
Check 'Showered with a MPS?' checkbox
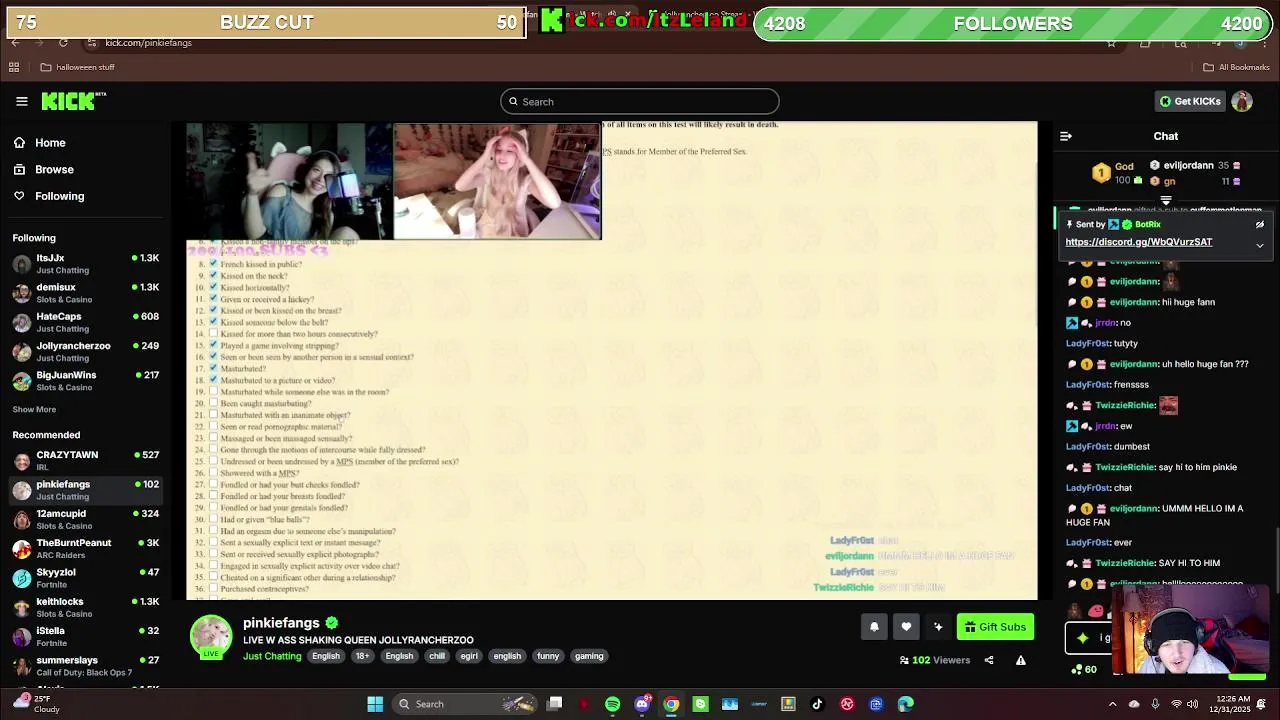[x=213, y=473]
